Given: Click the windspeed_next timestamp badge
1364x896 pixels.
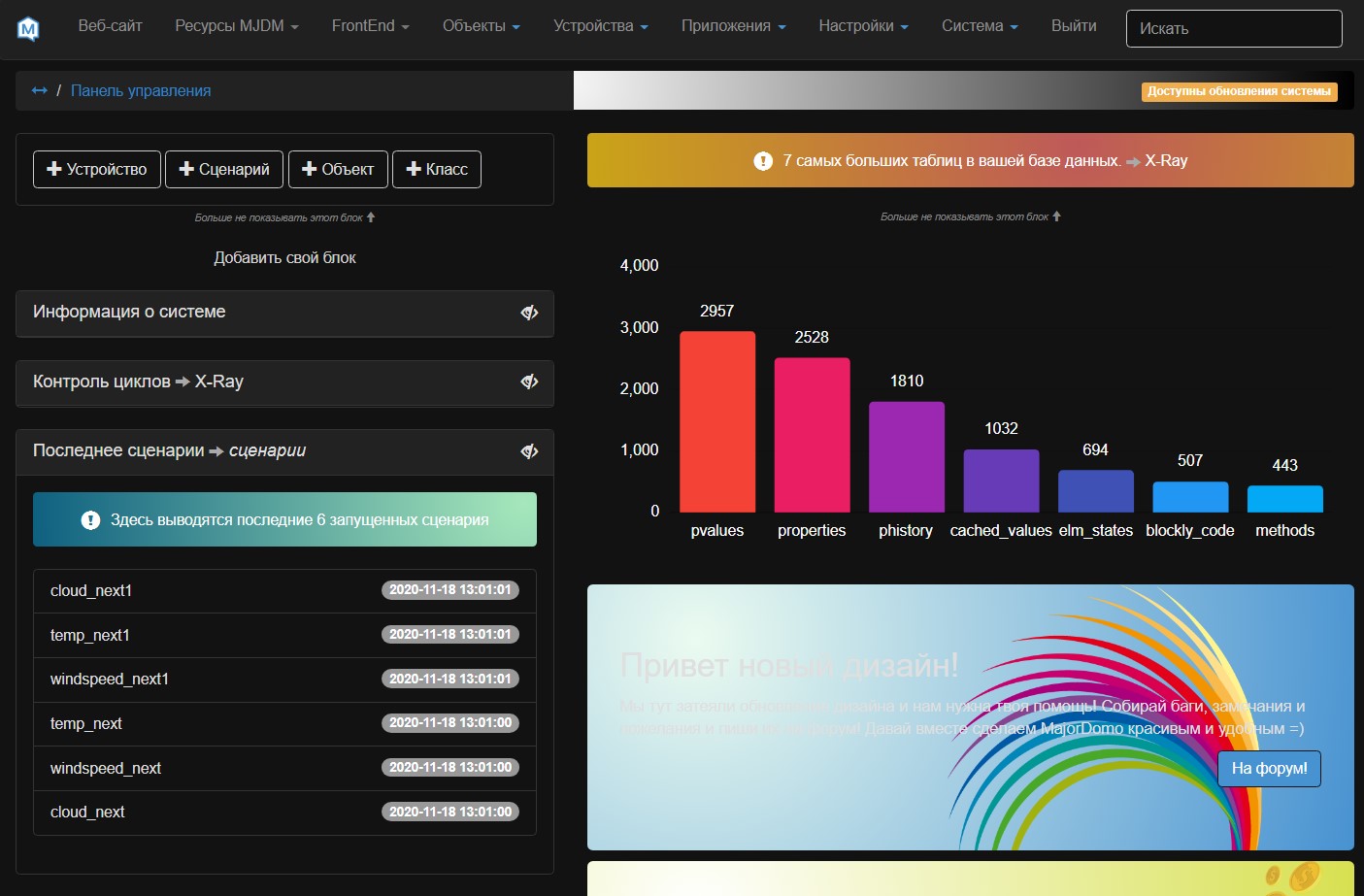Looking at the screenshot, I should point(450,768).
